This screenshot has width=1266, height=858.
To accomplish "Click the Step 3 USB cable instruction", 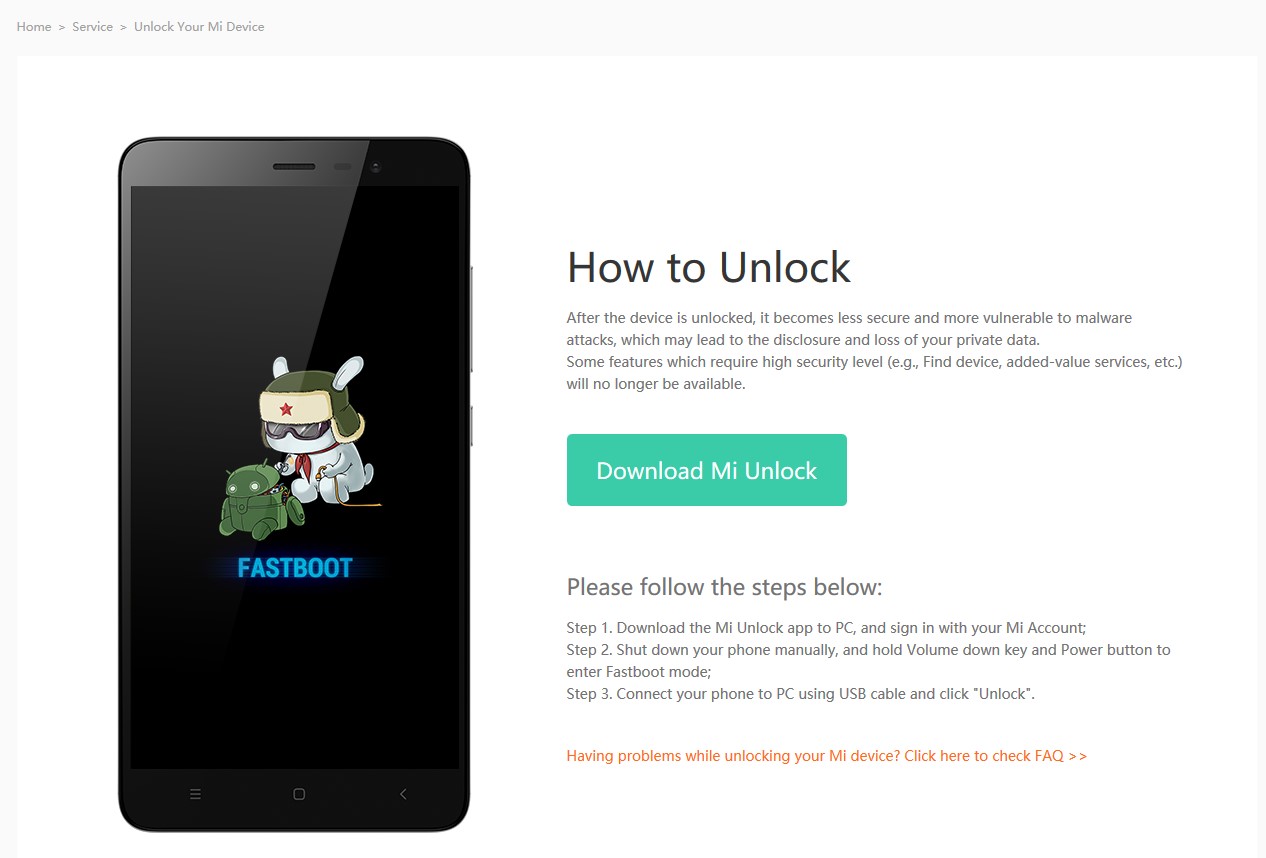I will (801, 694).
